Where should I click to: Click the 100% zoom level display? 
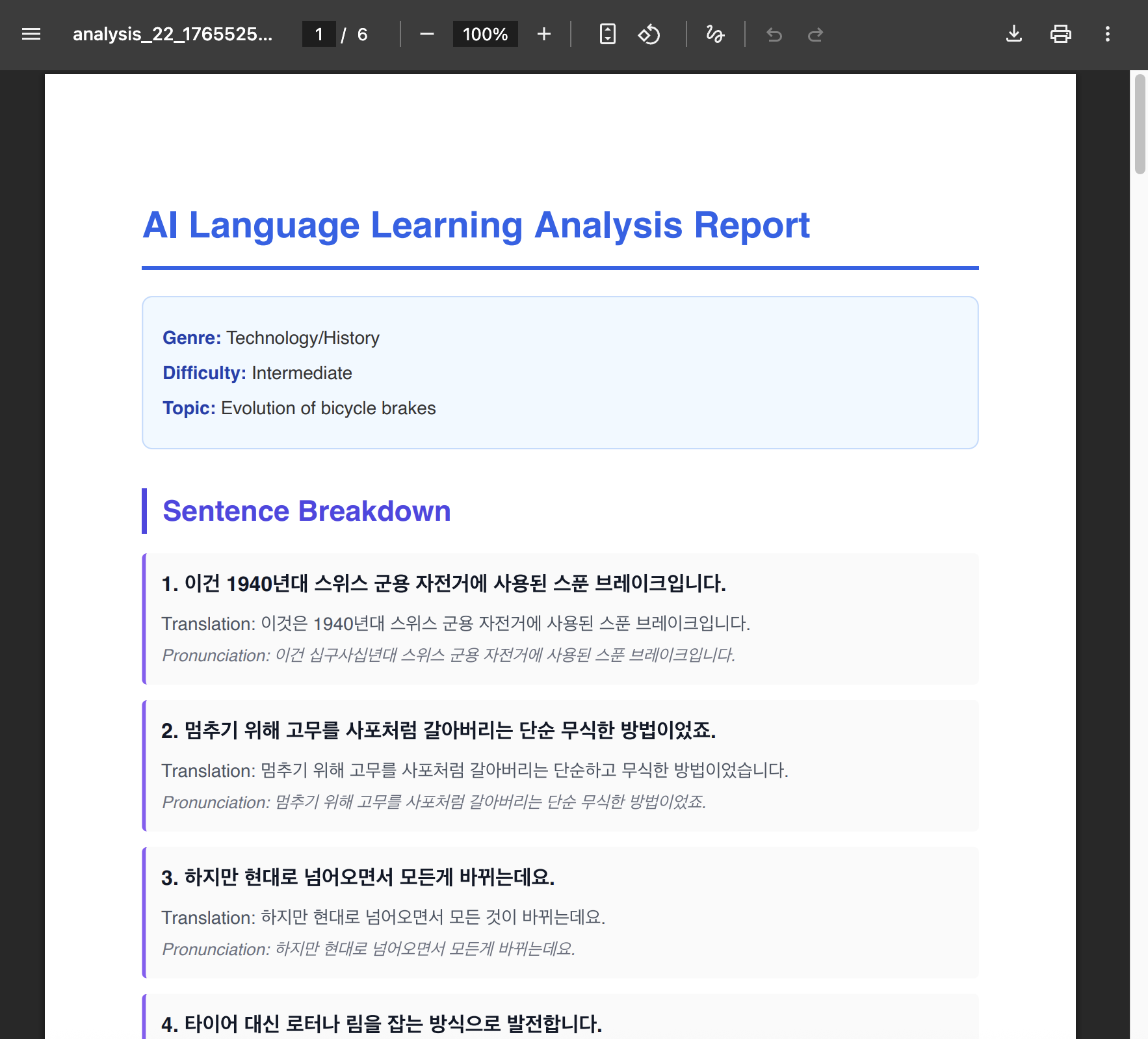click(x=485, y=34)
